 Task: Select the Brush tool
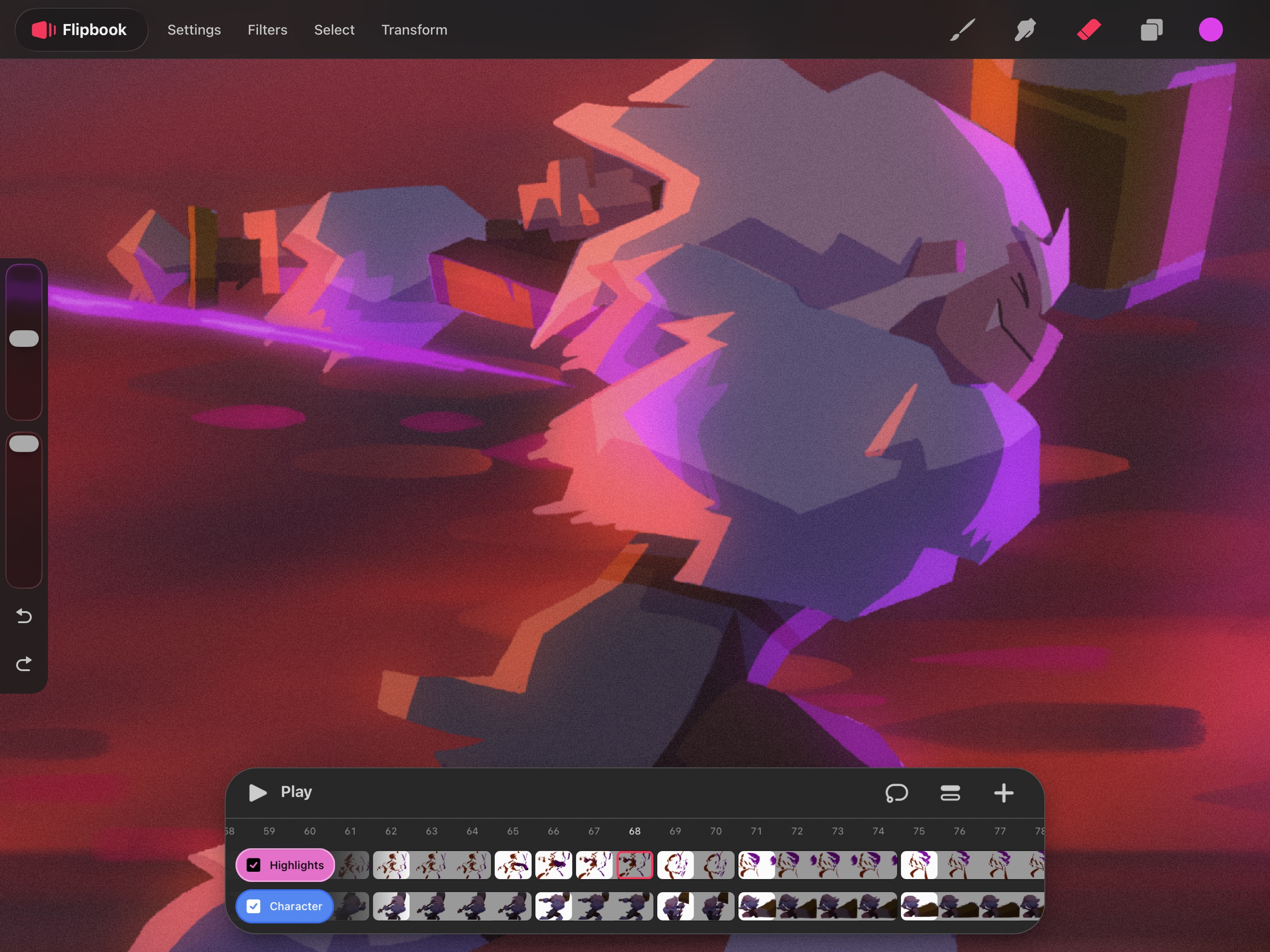[x=963, y=30]
